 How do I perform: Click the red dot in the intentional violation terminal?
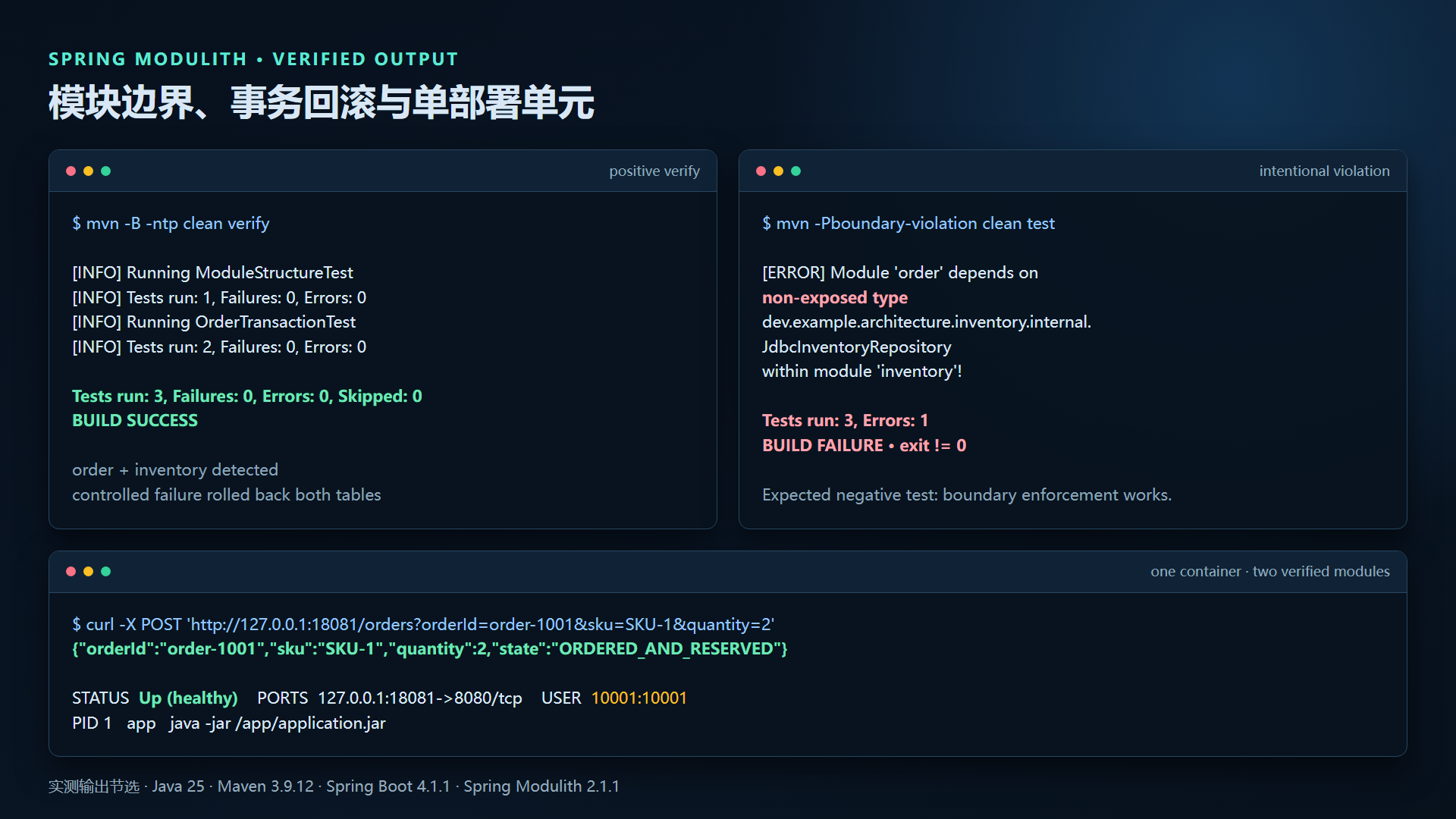(x=761, y=171)
